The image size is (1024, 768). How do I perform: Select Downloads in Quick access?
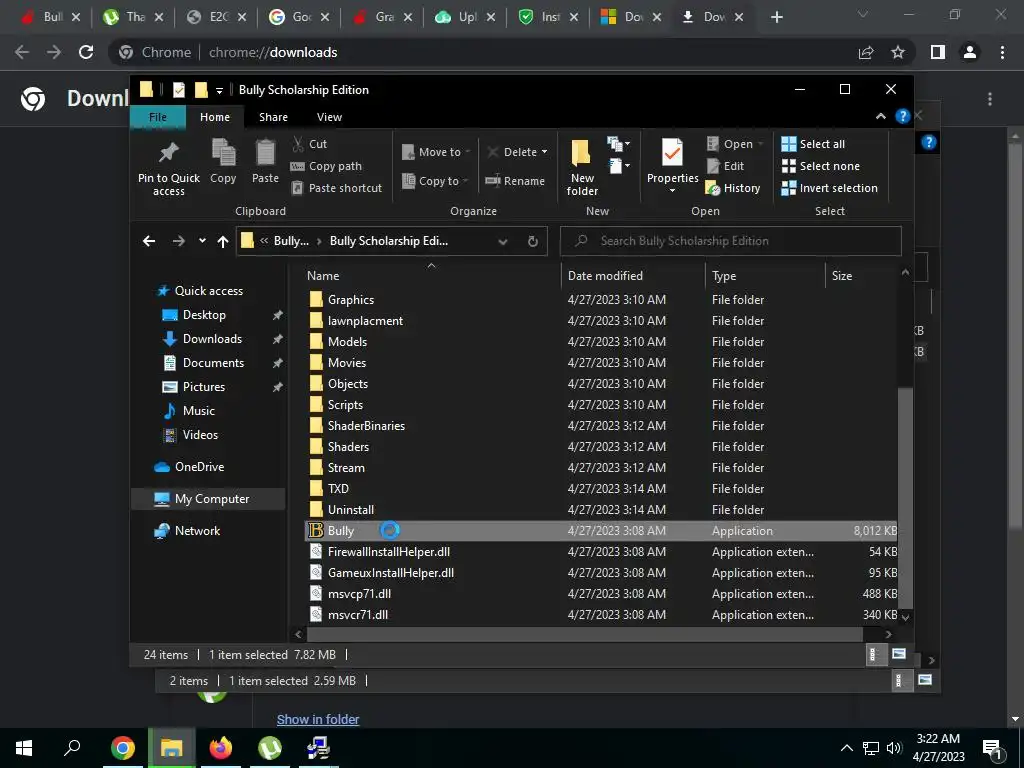pyautogui.click(x=212, y=339)
